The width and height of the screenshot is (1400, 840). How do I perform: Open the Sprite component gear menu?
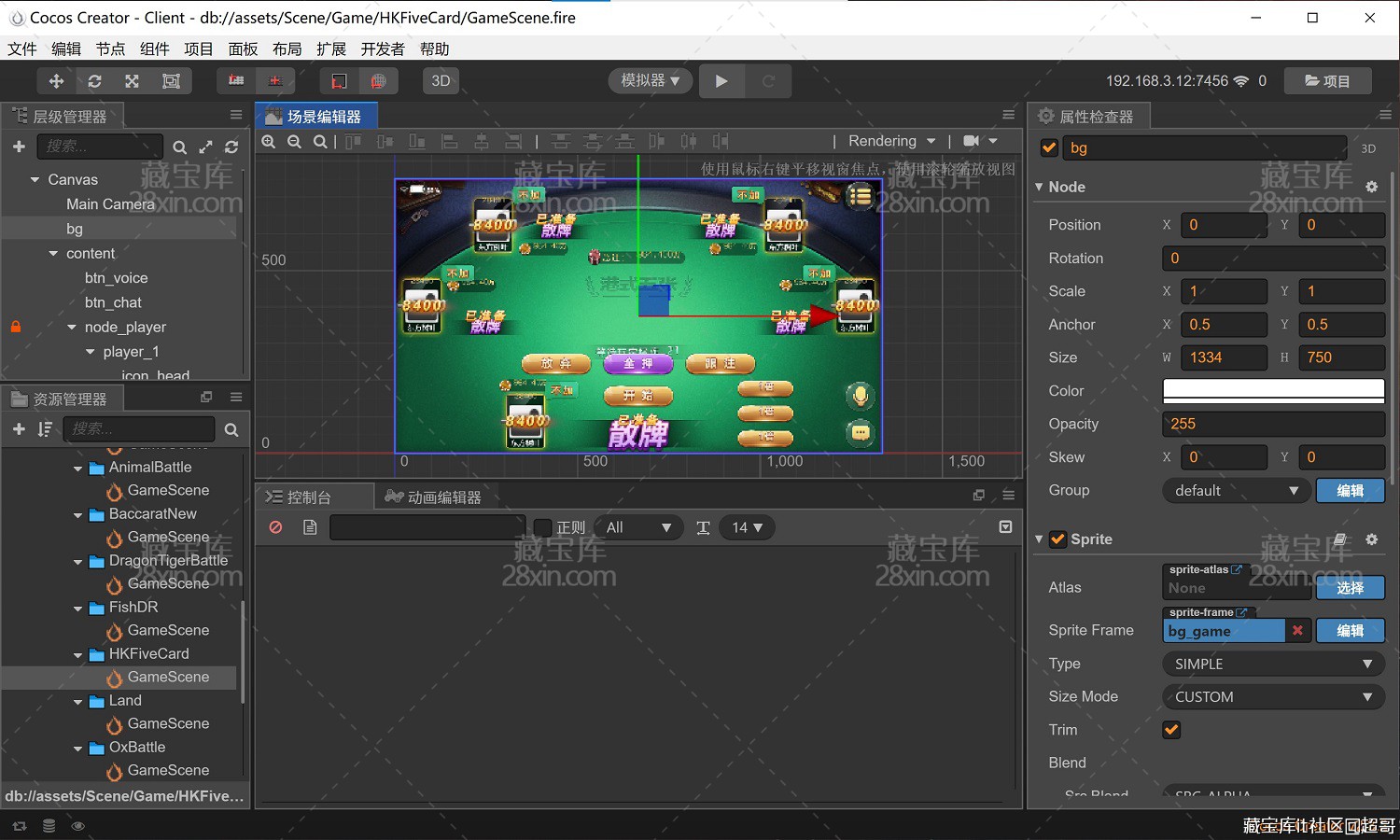1371,539
